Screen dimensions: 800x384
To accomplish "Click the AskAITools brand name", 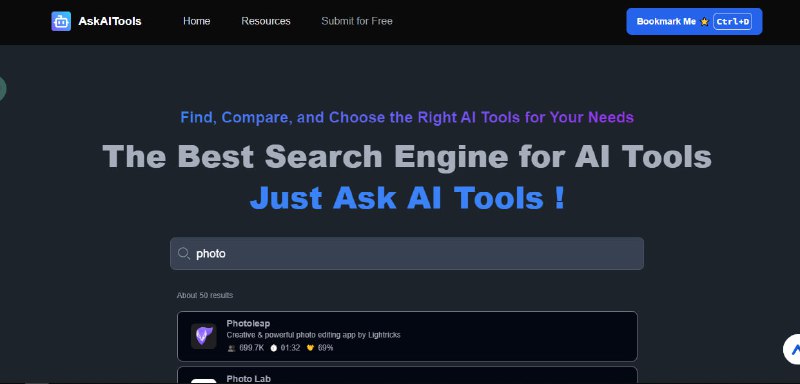I will 110,21.
